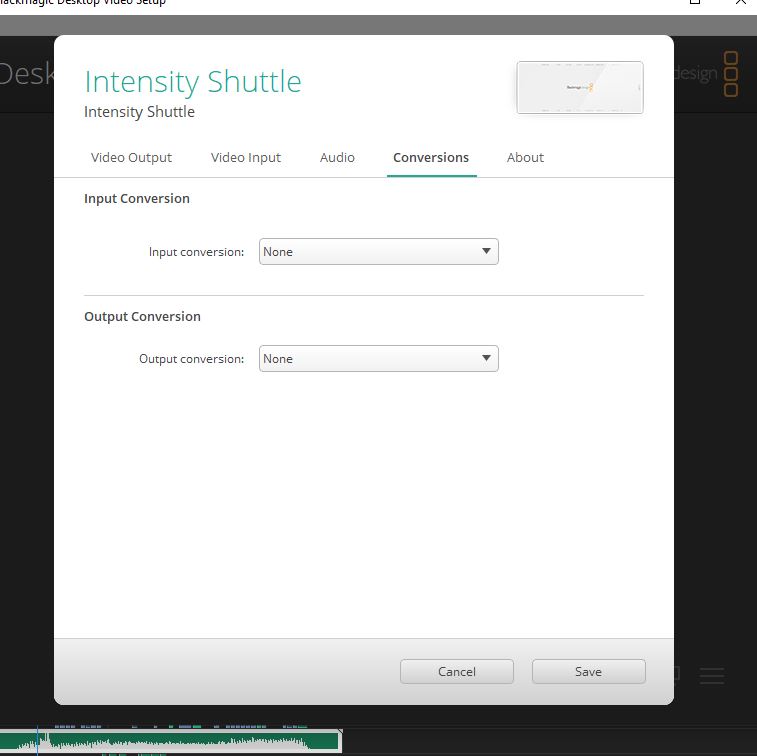Go to the Audio tab

pyautogui.click(x=337, y=157)
